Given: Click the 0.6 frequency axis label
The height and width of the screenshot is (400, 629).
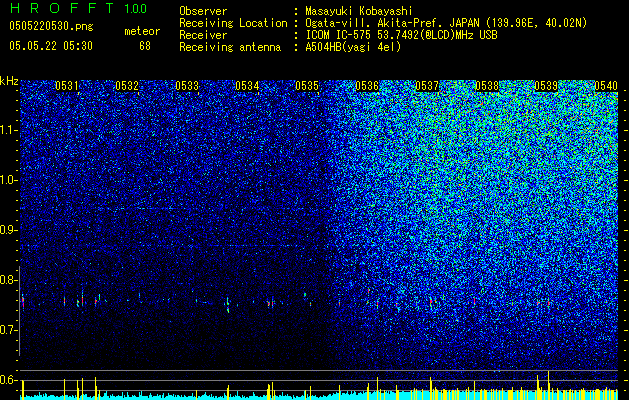Looking at the screenshot, I should coord(9,380).
